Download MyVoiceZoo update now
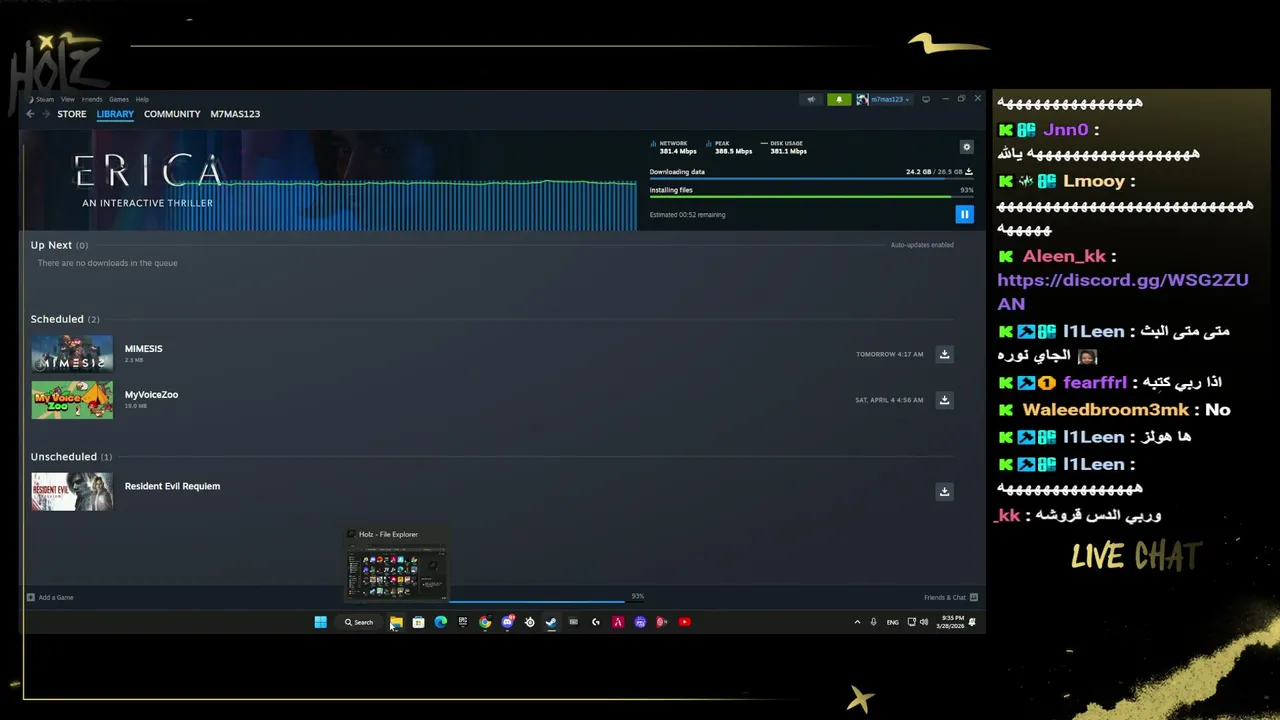Viewport: 1280px width, 720px height. tap(944, 400)
